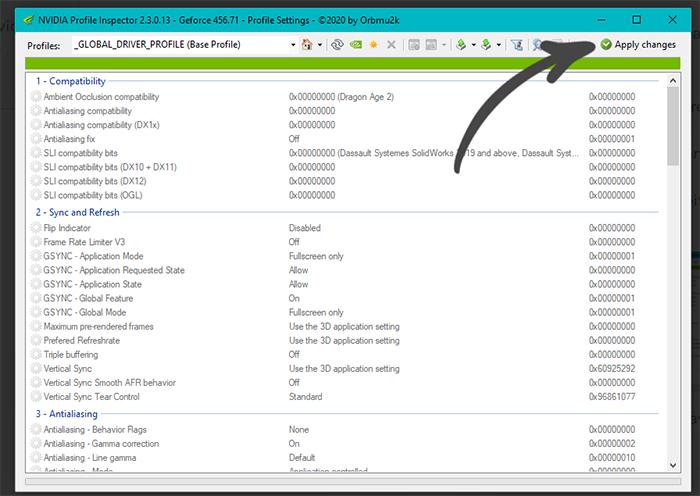Click the On value of GSYNC Global Feature
Image resolution: width=700 pixels, height=496 pixels.
tap(294, 298)
